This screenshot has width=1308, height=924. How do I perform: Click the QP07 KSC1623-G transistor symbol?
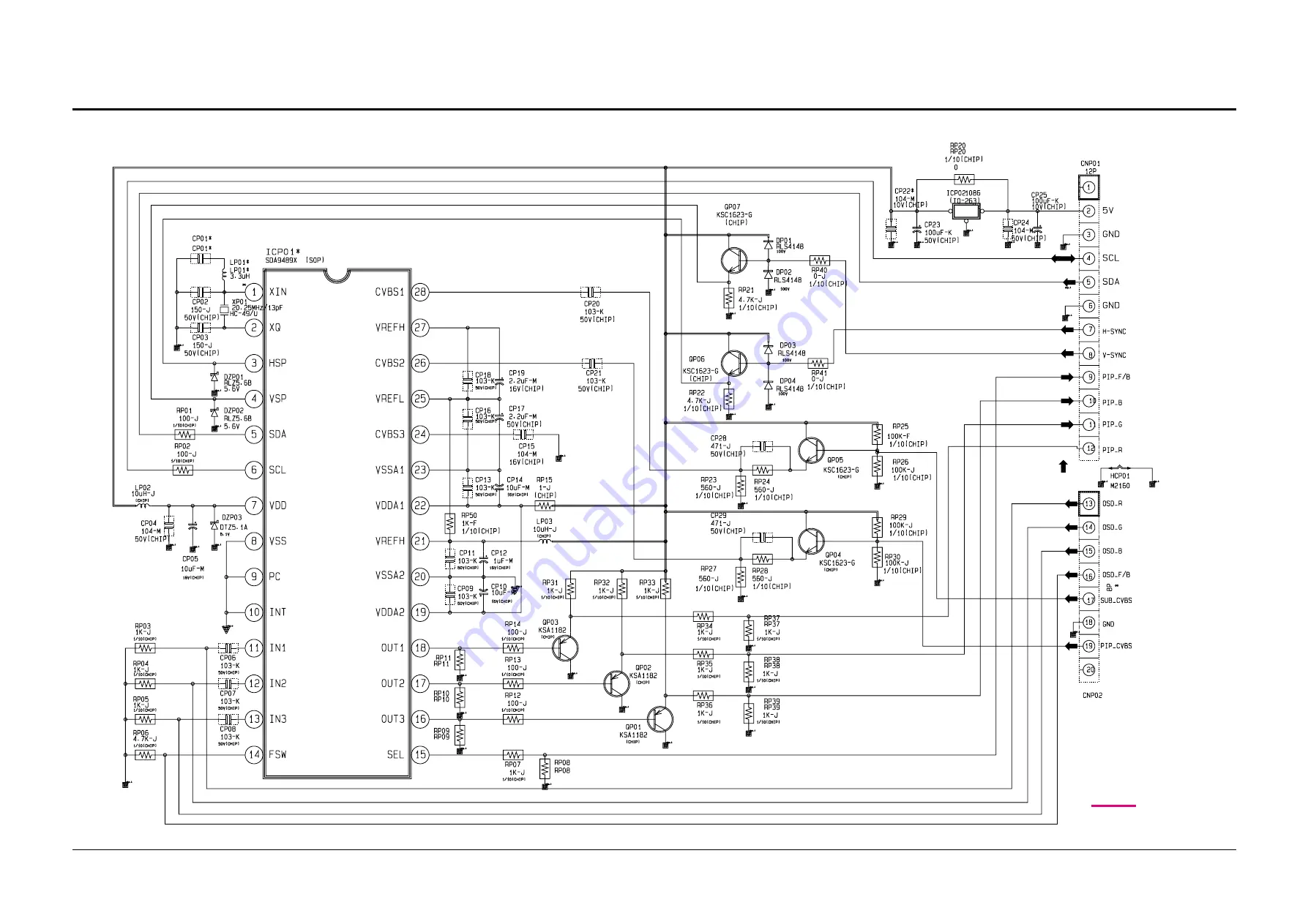733,260
